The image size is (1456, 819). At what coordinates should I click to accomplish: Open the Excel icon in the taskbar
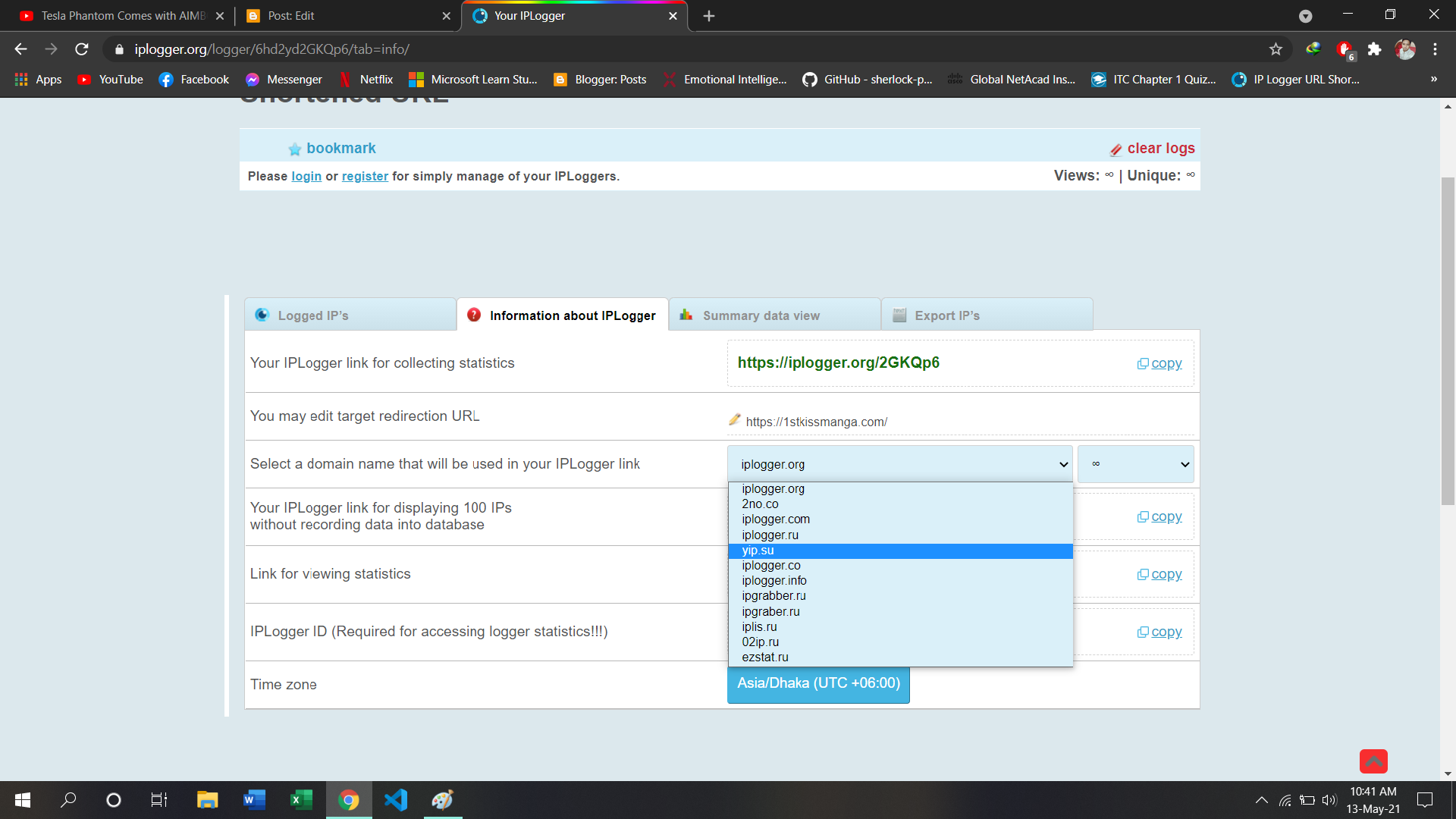pos(301,800)
